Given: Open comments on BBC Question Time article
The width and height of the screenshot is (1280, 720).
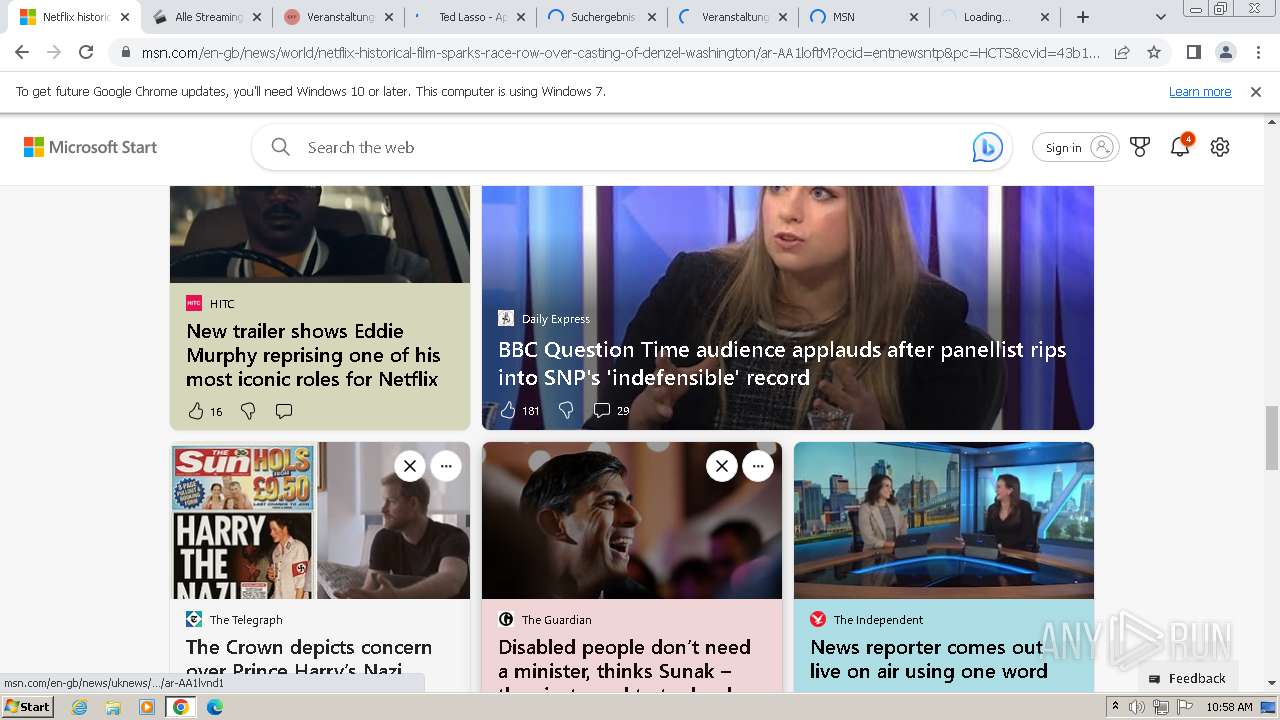Looking at the screenshot, I should [602, 410].
